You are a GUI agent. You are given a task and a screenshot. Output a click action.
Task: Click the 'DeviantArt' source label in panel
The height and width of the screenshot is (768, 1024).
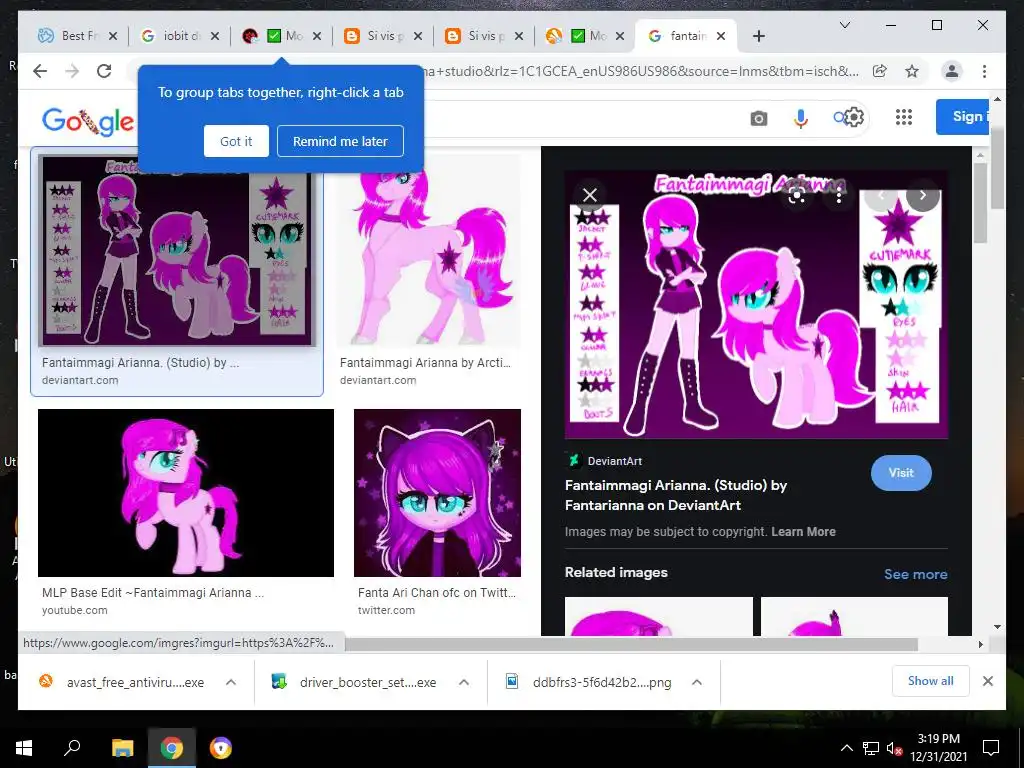coord(615,461)
